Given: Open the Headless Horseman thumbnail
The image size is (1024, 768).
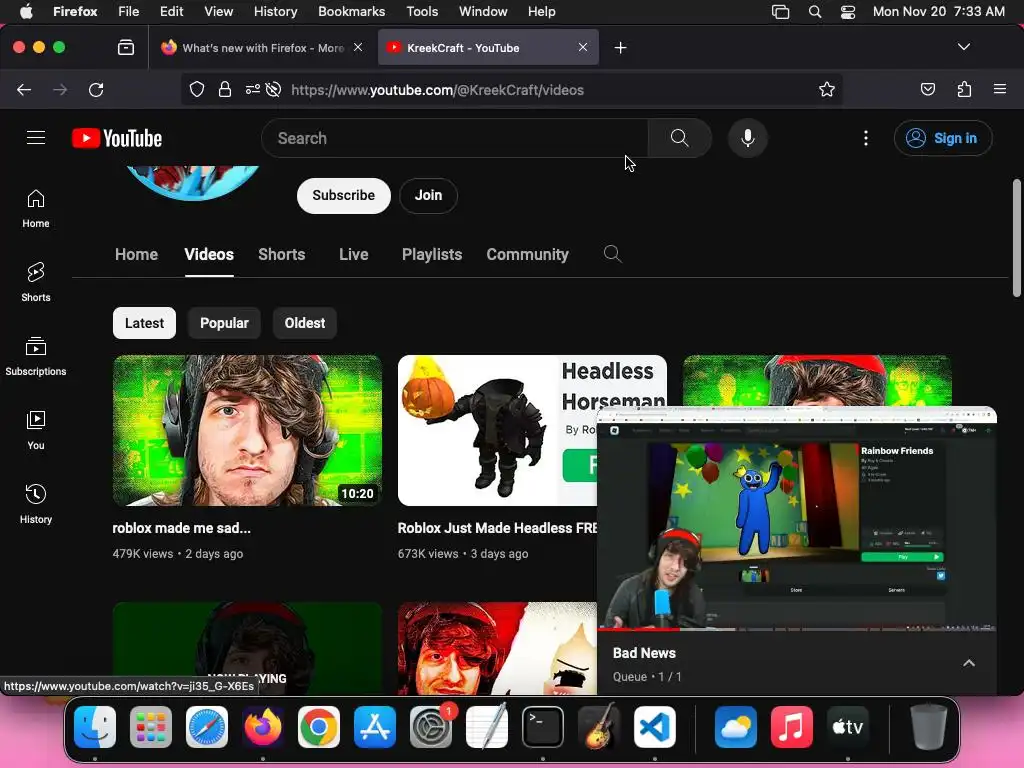Looking at the screenshot, I should 497,430.
